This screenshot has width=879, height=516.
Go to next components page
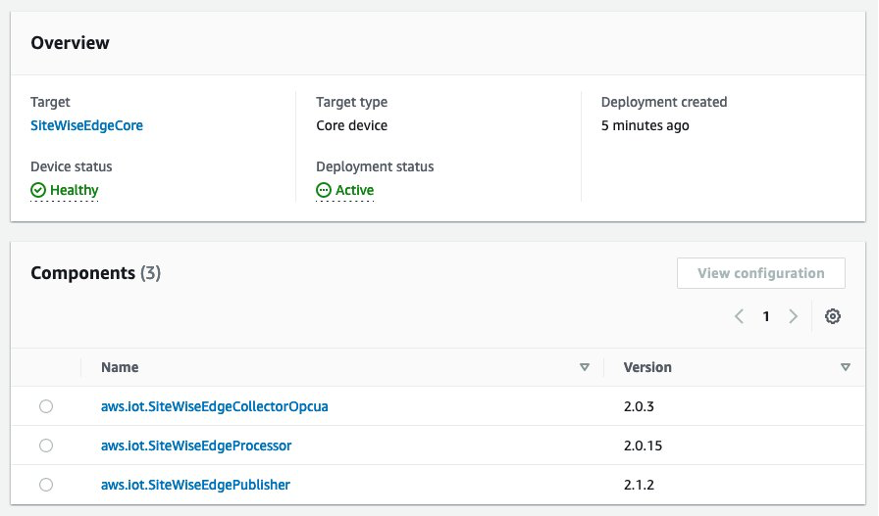click(x=793, y=316)
